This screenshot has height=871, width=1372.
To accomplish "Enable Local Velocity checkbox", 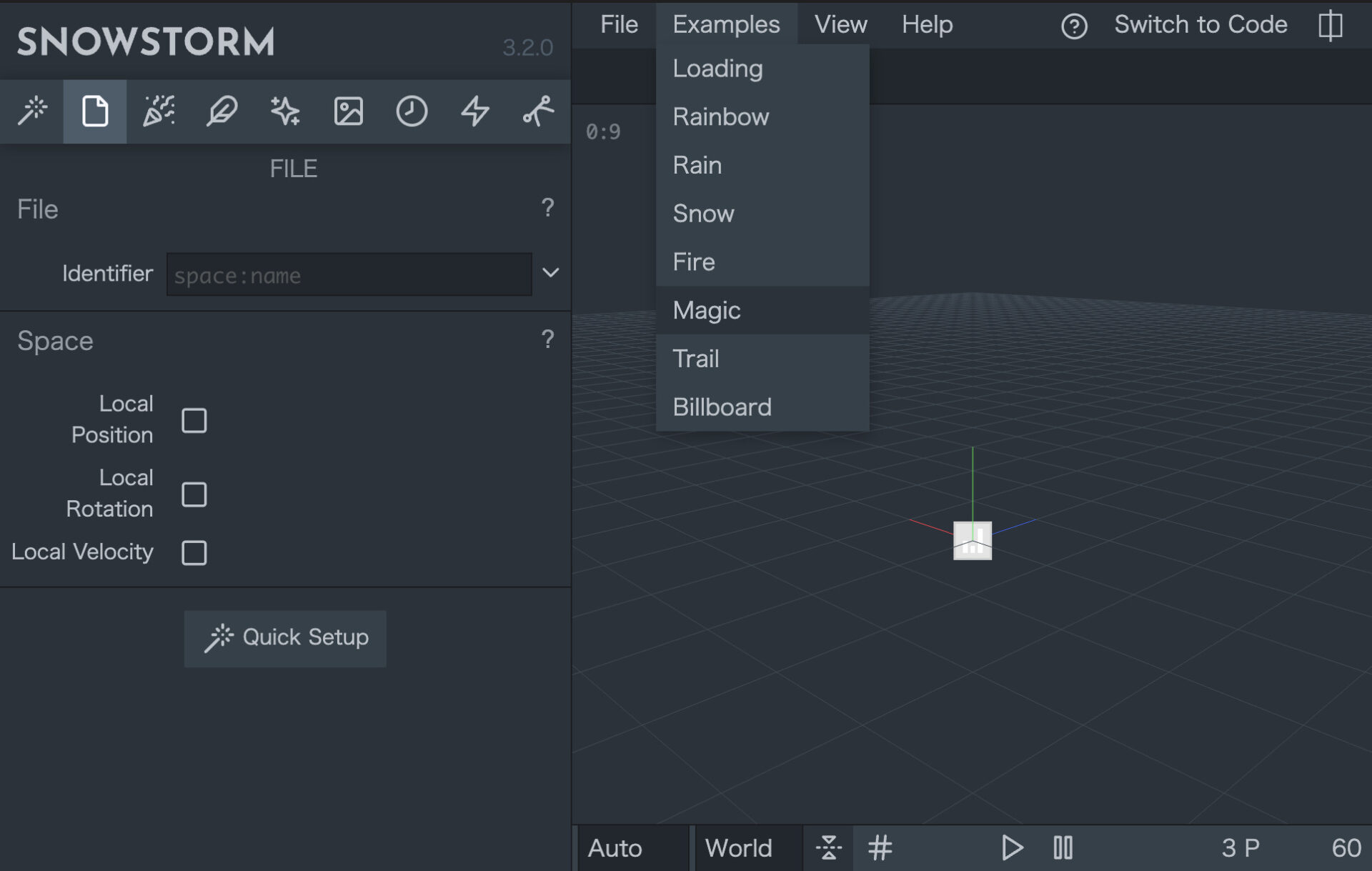I will (x=194, y=552).
